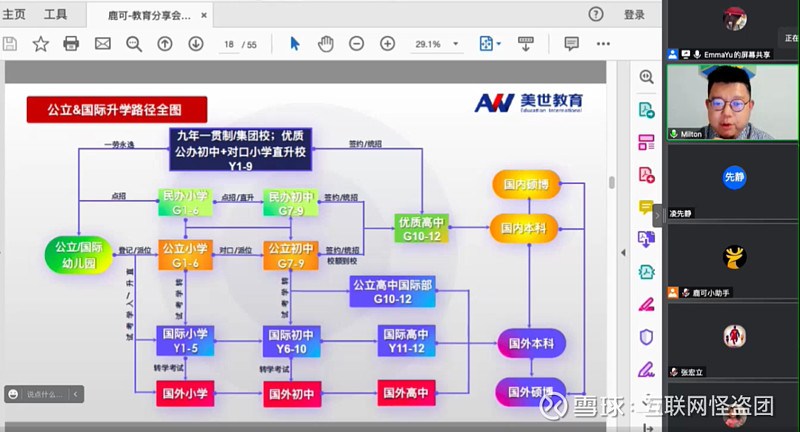Collapse the right tools pane arrow
Image resolution: width=800 pixels, height=432 pixels.
pos(623,252)
